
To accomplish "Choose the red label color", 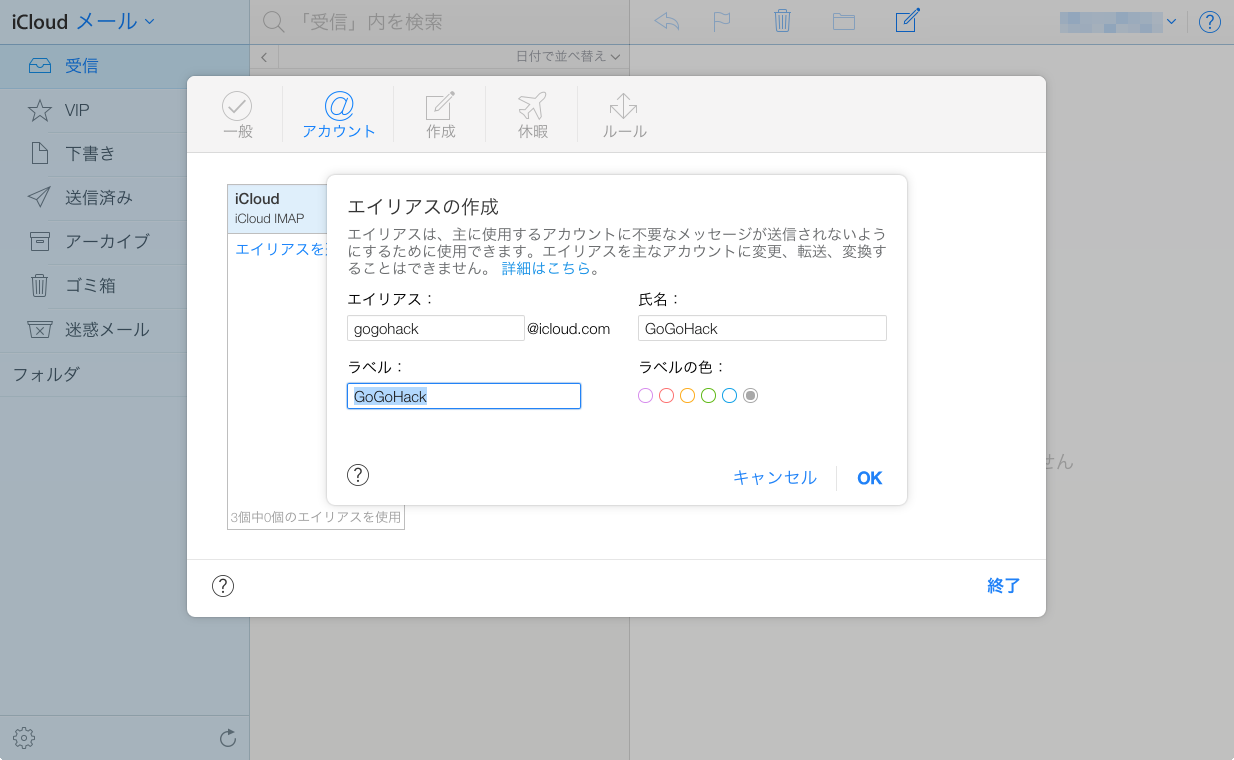I will coord(667,396).
